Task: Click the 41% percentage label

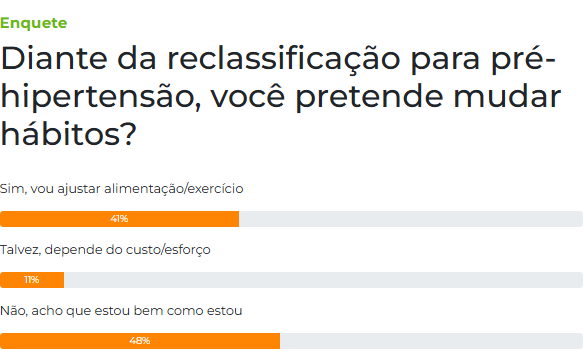Action: tap(119, 219)
